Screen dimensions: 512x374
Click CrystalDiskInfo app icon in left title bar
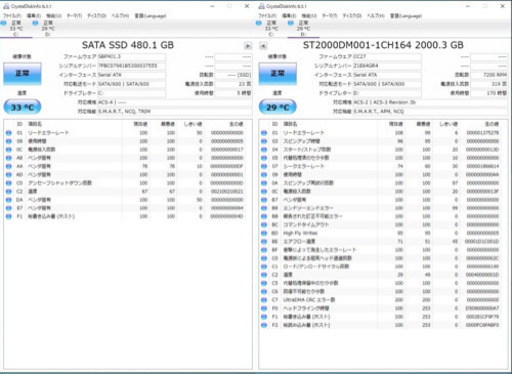tap(6, 6)
